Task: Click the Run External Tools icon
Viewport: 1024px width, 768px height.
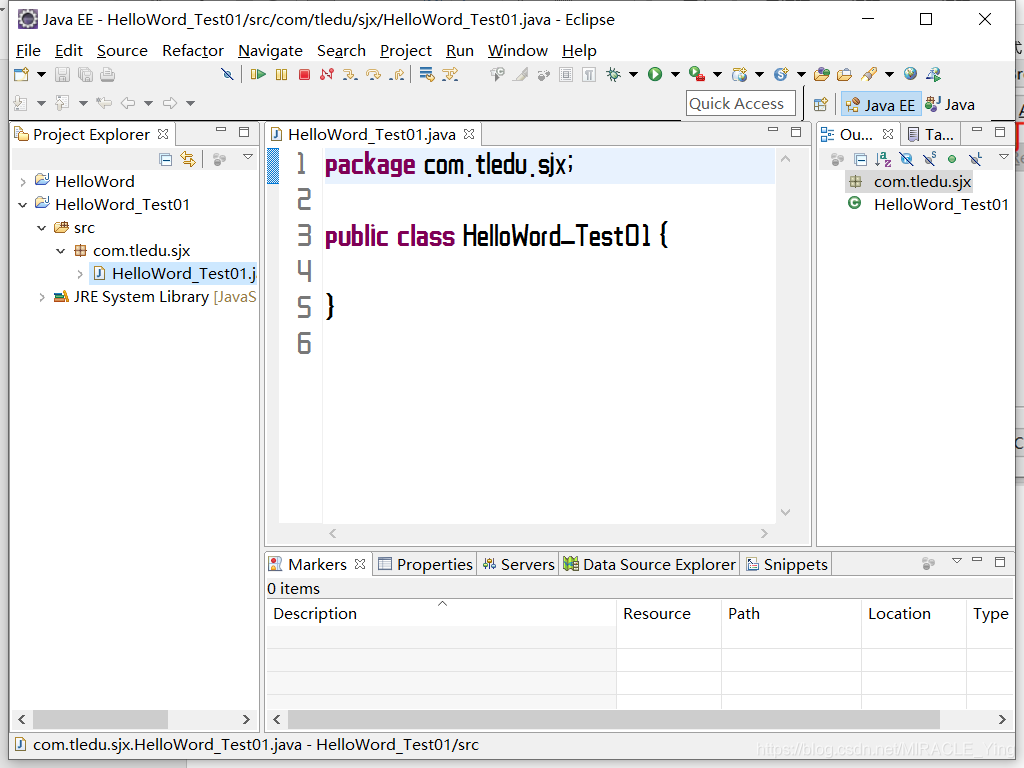Action: [x=697, y=74]
